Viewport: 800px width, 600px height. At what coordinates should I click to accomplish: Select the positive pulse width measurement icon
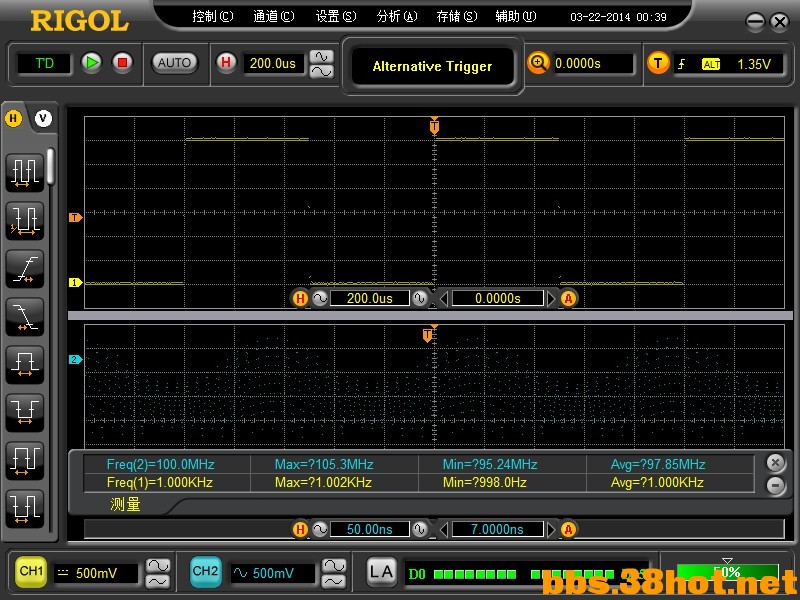tap(24, 364)
